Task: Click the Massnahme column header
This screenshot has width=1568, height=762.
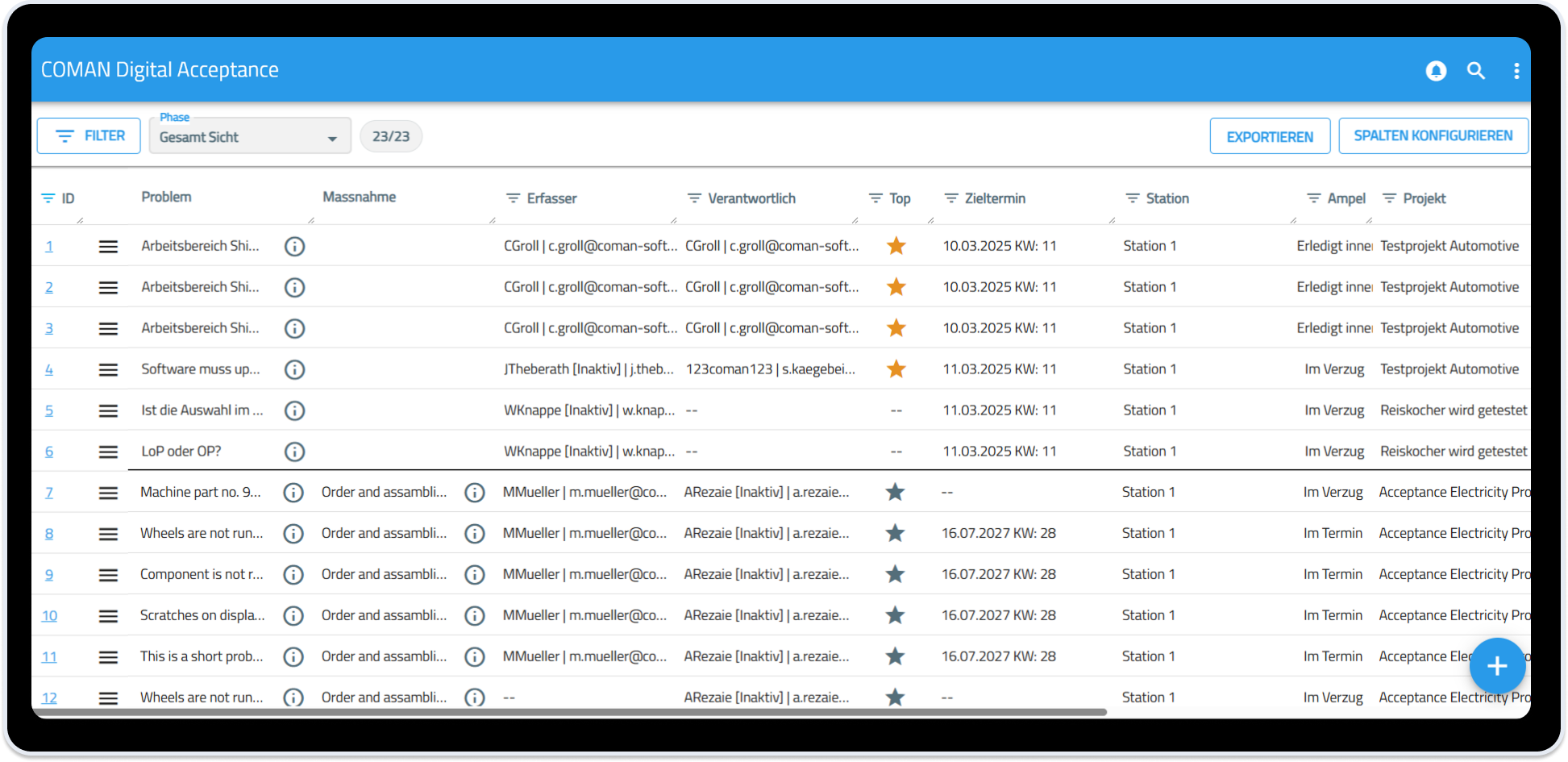Action: coord(359,198)
